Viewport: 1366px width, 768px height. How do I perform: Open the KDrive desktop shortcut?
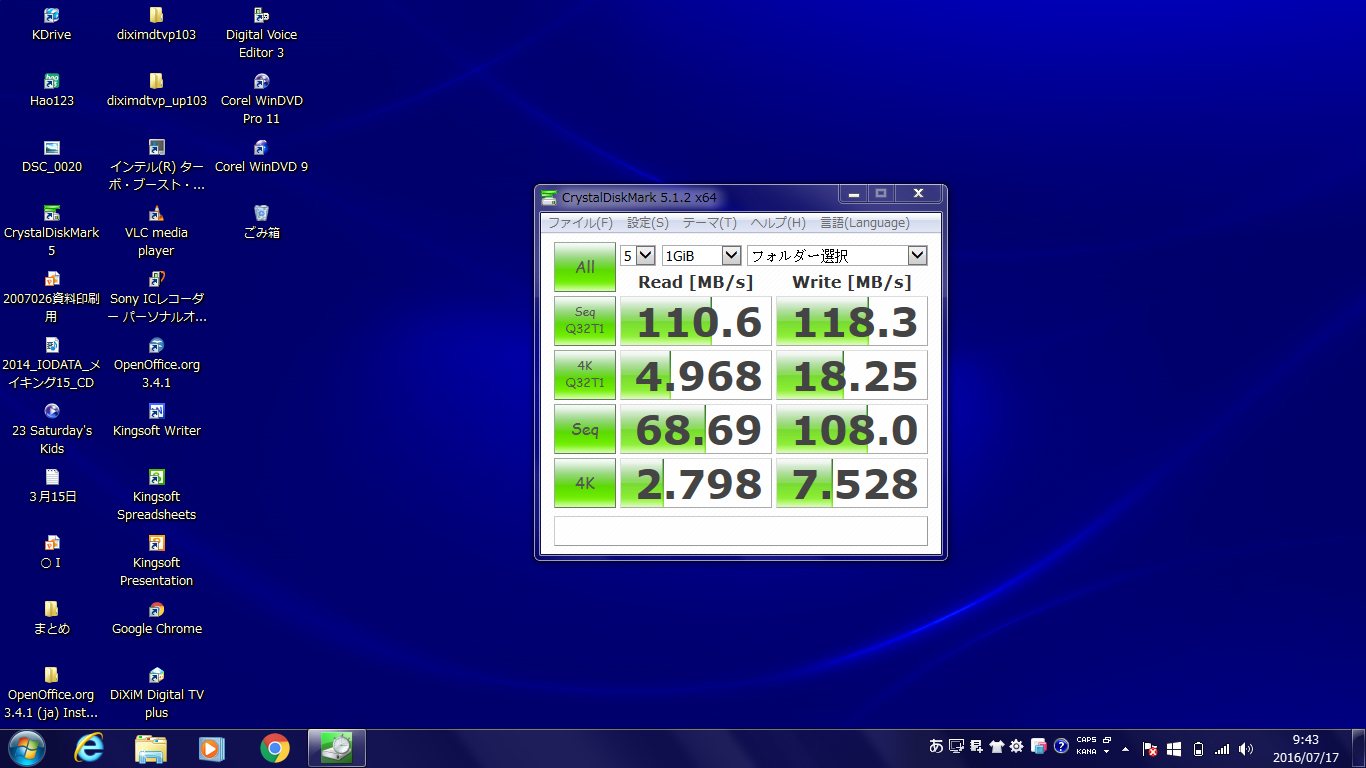[x=52, y=25]
